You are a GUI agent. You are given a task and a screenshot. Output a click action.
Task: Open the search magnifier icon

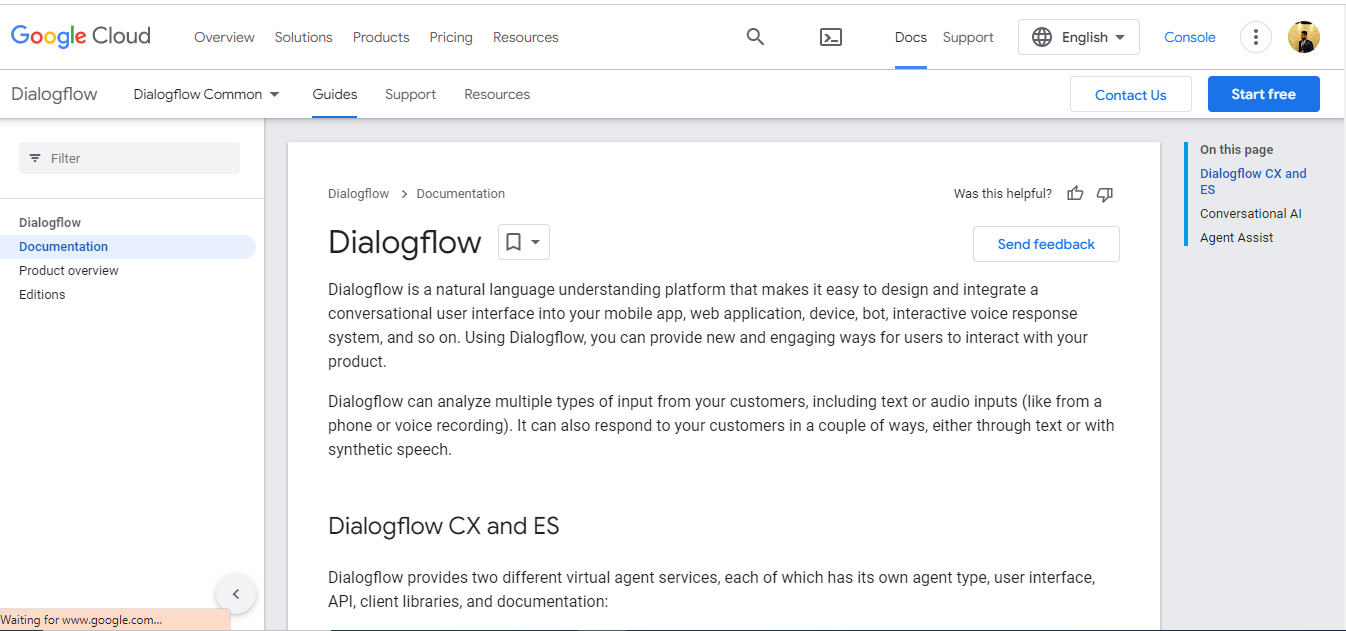tap(755, 37)
